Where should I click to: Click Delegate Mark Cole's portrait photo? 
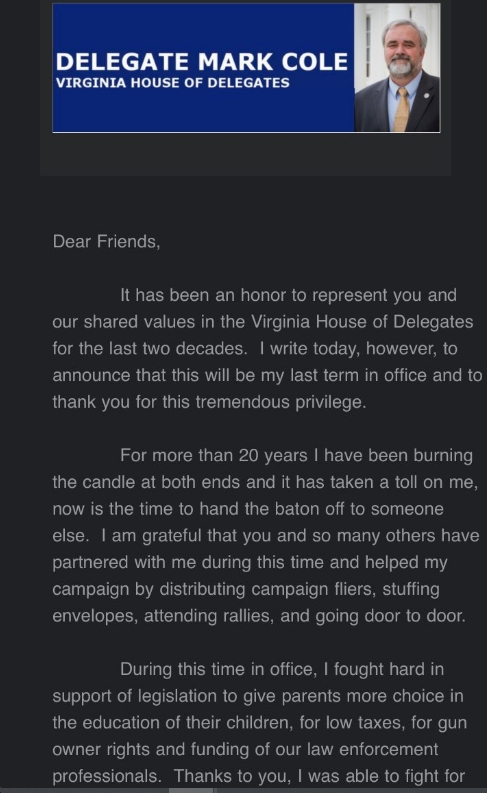[x=397, y=68]
